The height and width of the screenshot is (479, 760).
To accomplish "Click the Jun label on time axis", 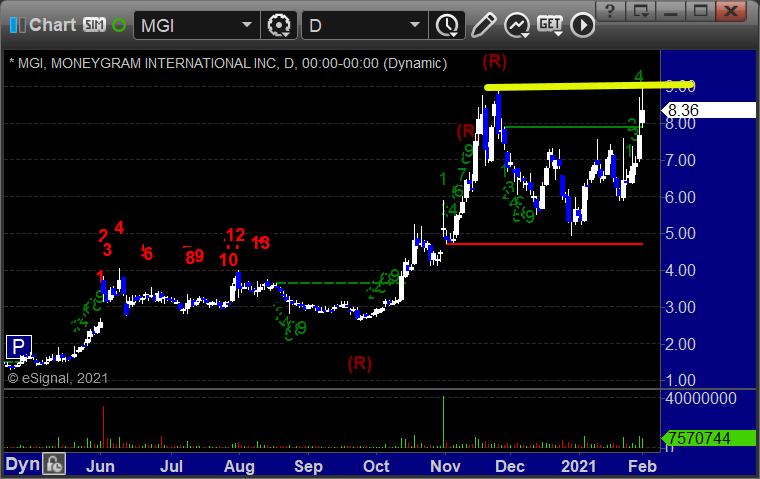I will (x=100, y=466).
